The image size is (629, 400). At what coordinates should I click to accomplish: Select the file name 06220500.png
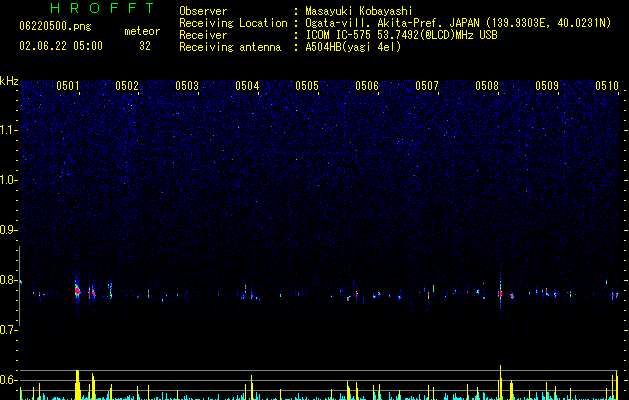pyautogui.click(x=55, y=26)
